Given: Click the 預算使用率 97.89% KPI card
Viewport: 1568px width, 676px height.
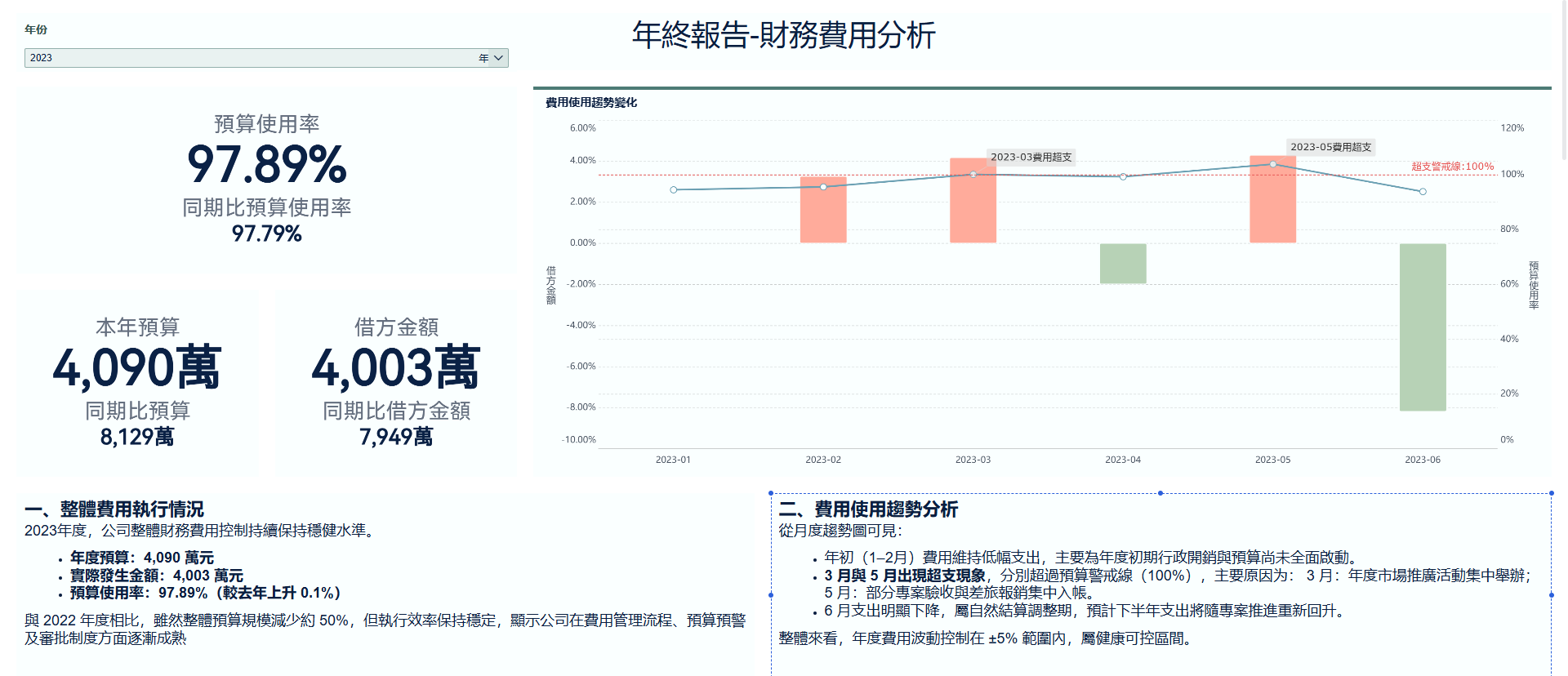Looking at the screenshot, I should tap(266, 180).
